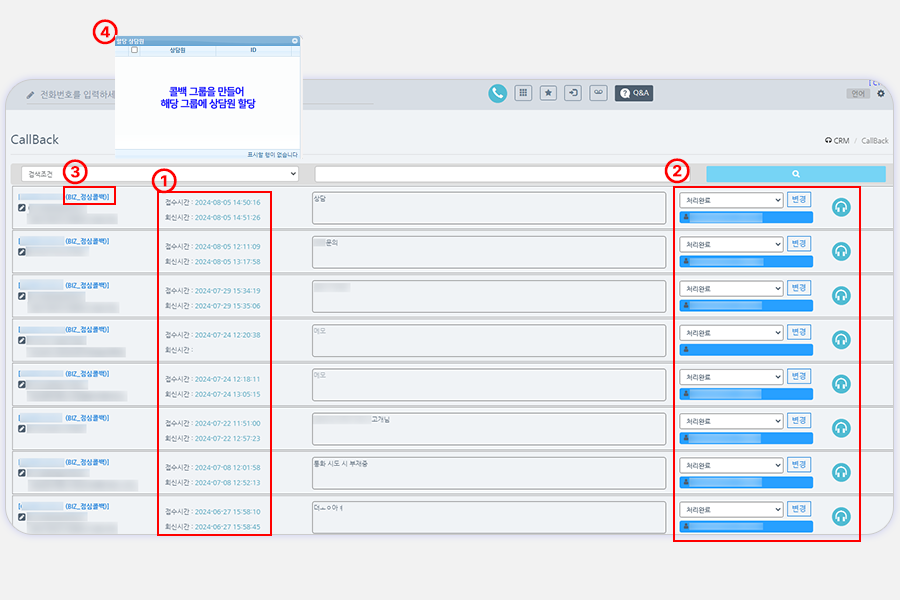Screen dimensions: 900x600
Task: Click the memo textbox containing 통화 시도 시 부재중
Action: (488, 473)
